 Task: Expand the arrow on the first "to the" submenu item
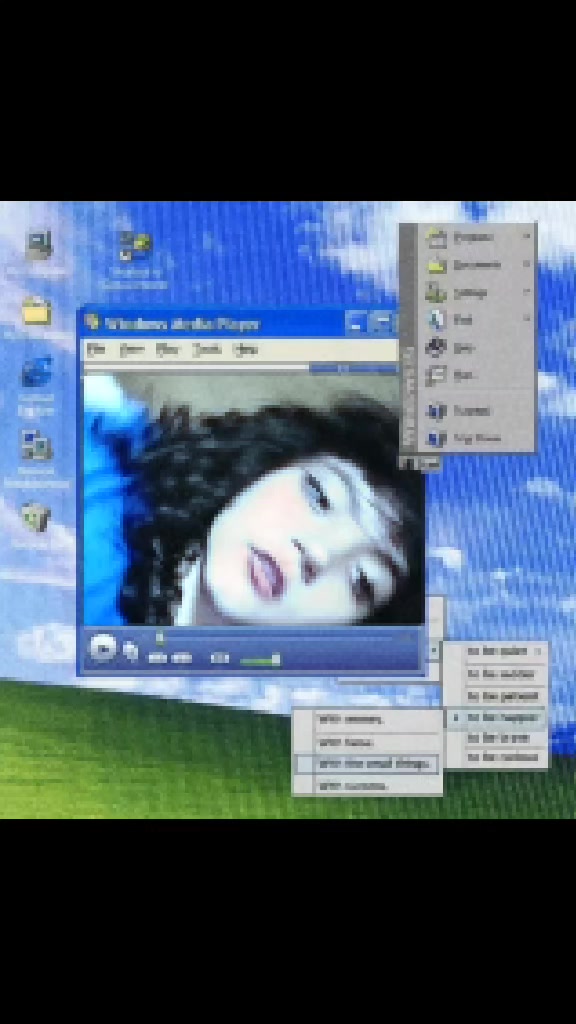(x=539, y=651)
